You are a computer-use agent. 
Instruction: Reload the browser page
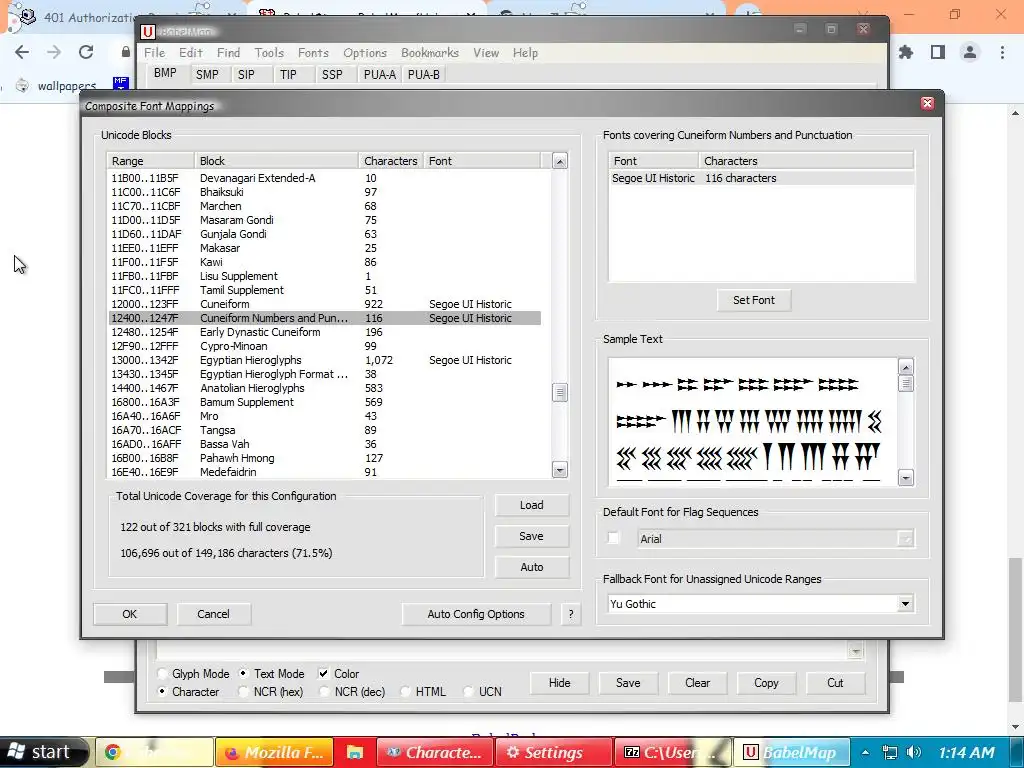tap(86, 52)
